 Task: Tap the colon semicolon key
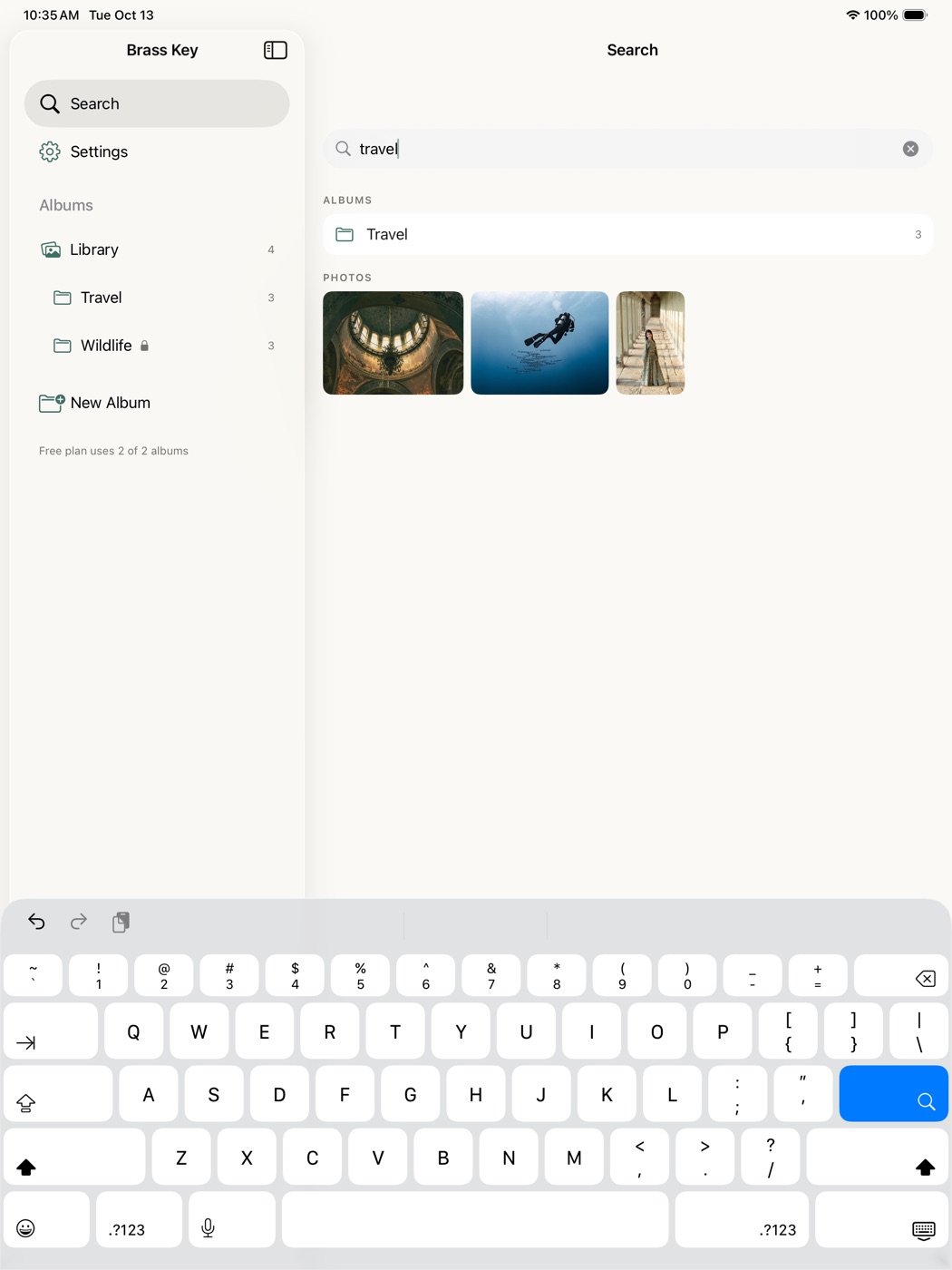(737, 1094)
